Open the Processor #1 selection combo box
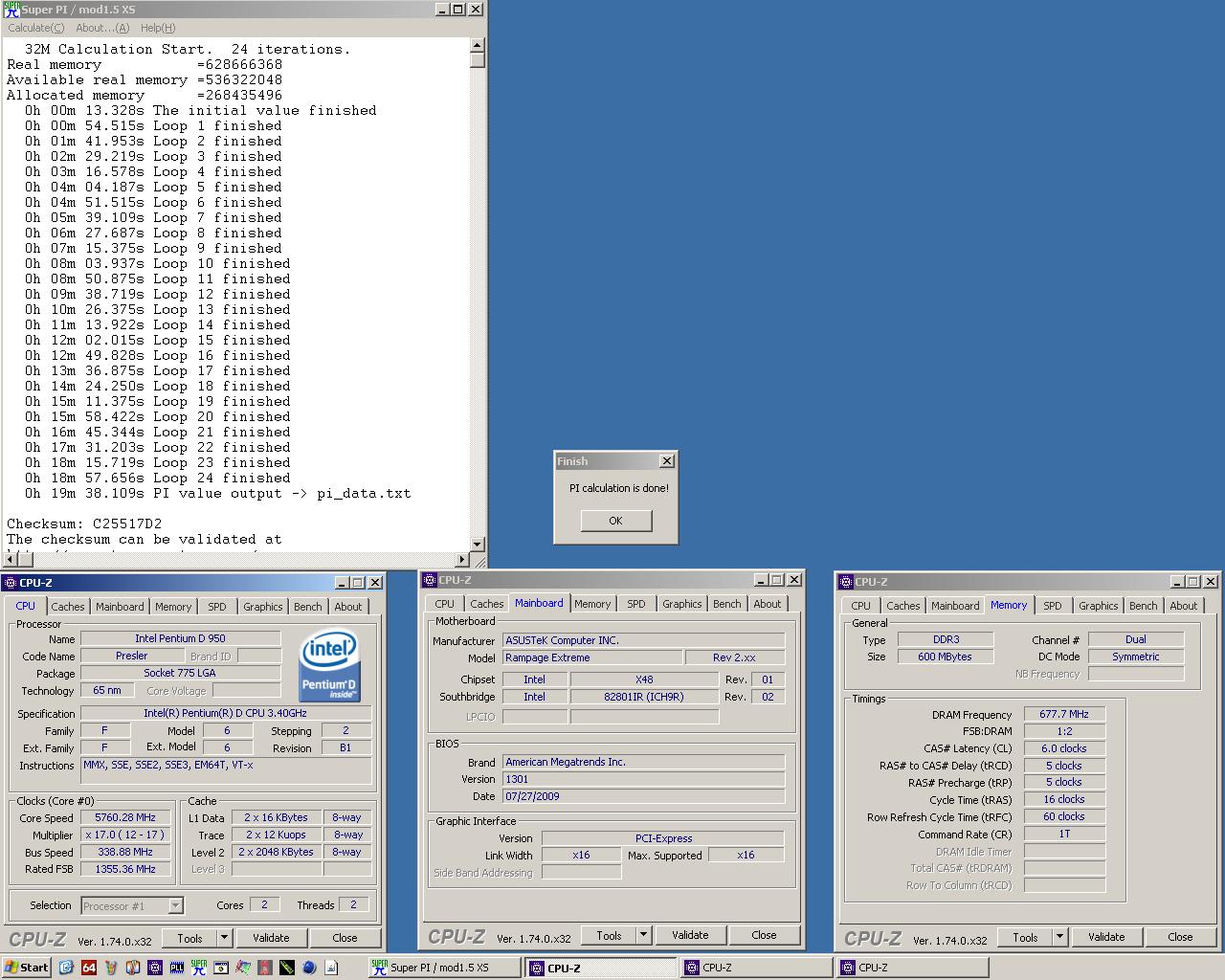Screen dimensions: 1225x980 pyautogui.click(x=132, y=905)
